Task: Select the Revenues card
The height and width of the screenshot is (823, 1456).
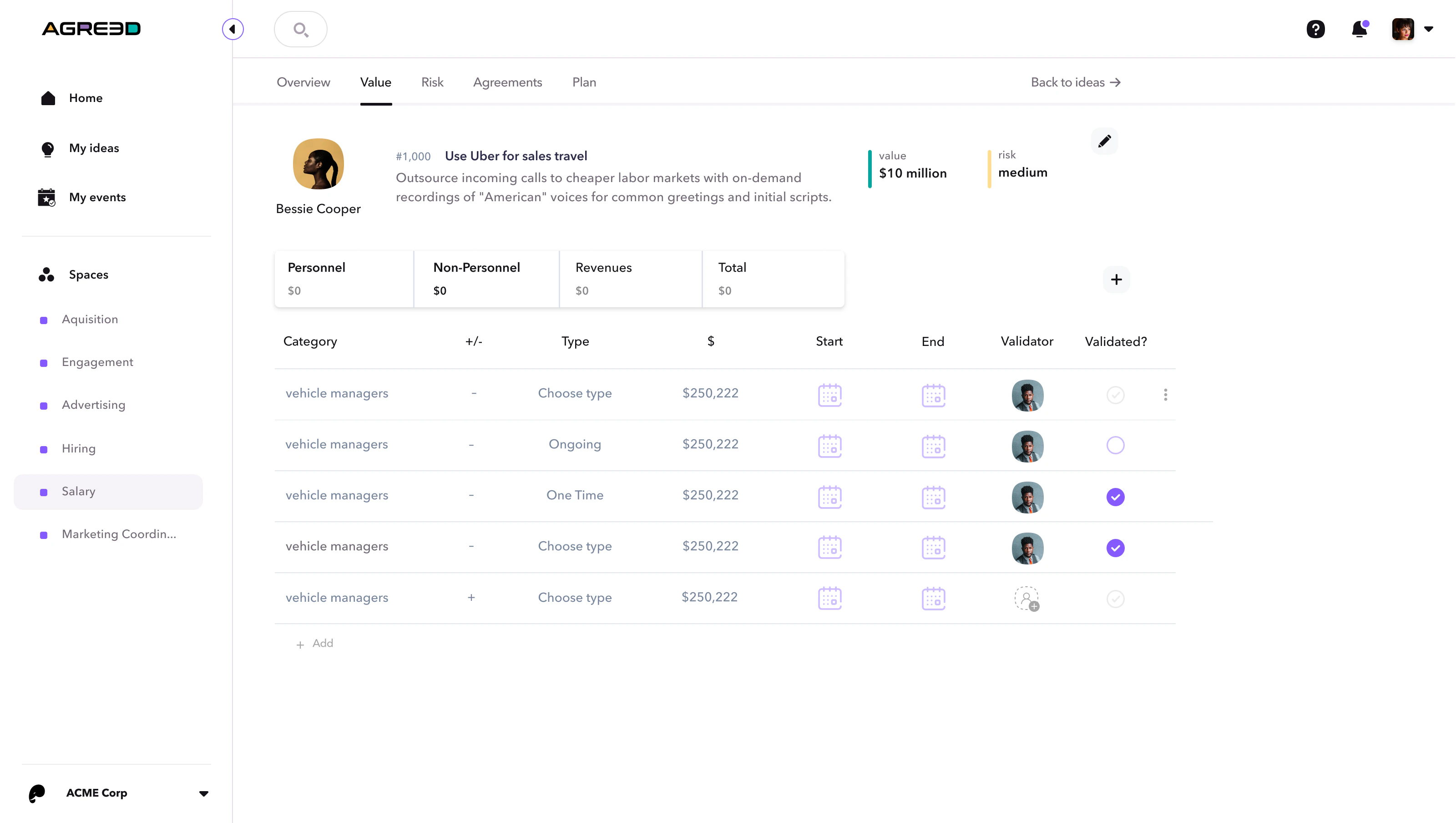Action: pyautogui.click(x=630, y=278)
